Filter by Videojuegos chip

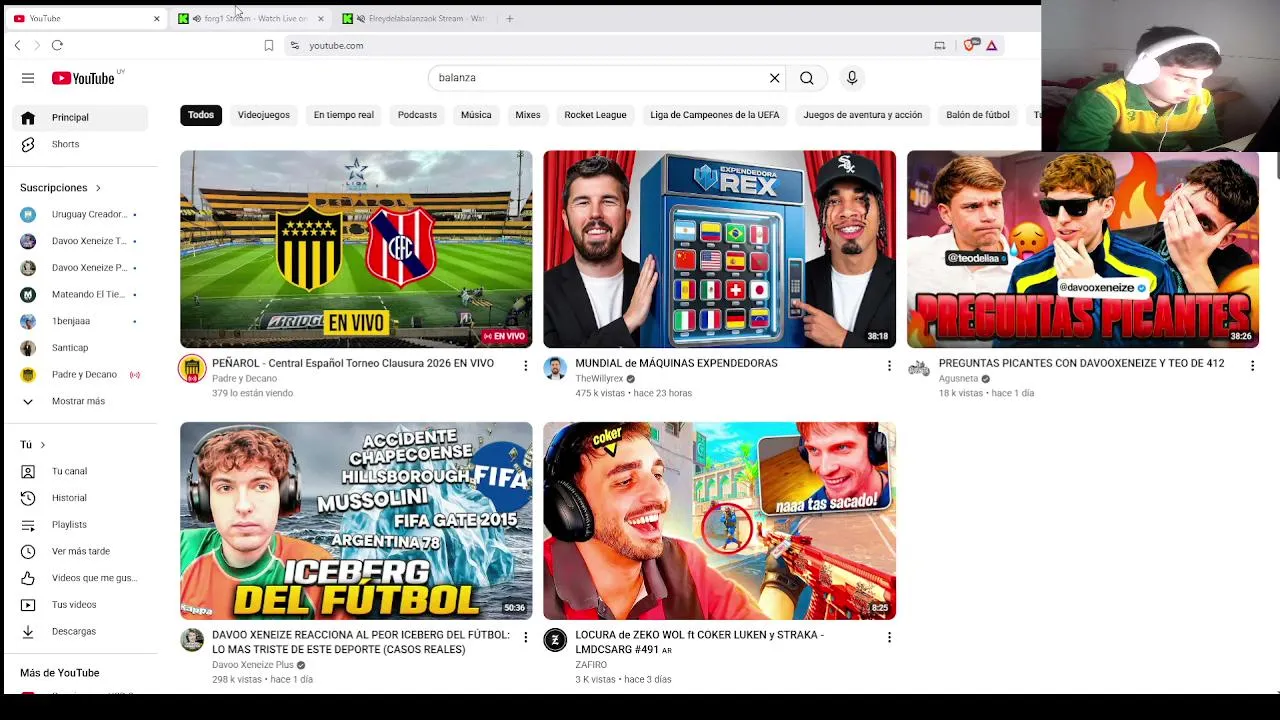264,115
